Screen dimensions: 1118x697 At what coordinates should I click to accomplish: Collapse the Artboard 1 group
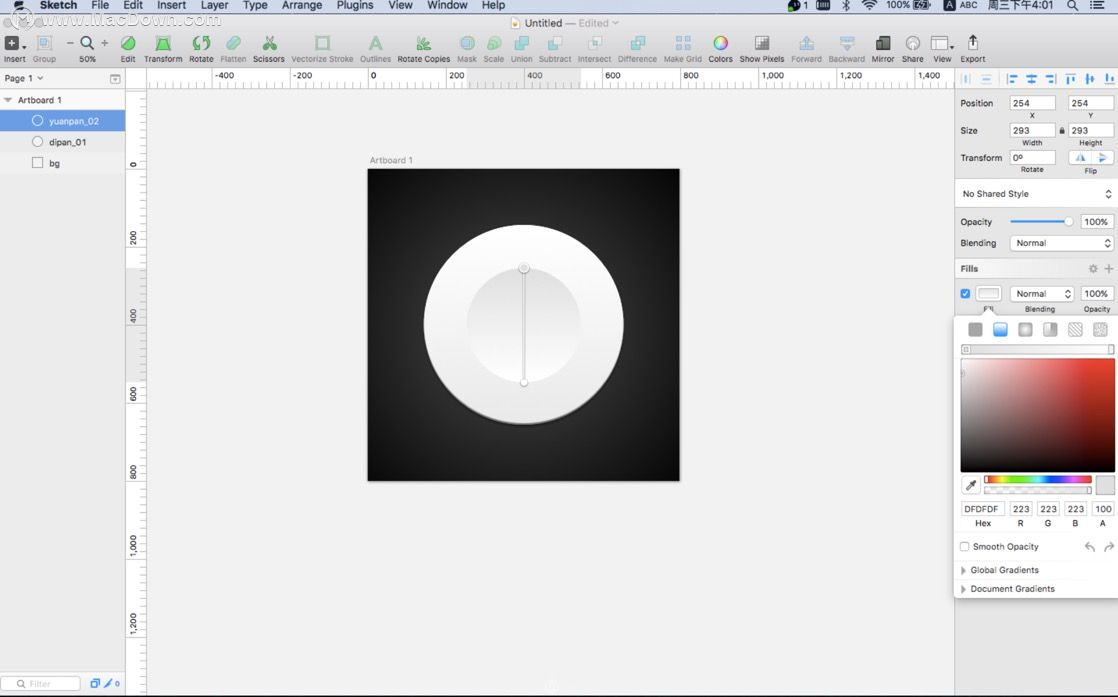tap(8, 100)
